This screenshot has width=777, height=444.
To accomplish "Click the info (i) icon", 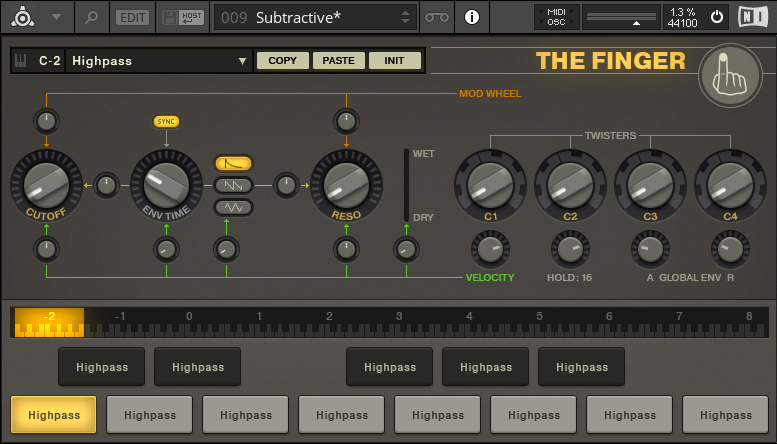I will point(471,17).
